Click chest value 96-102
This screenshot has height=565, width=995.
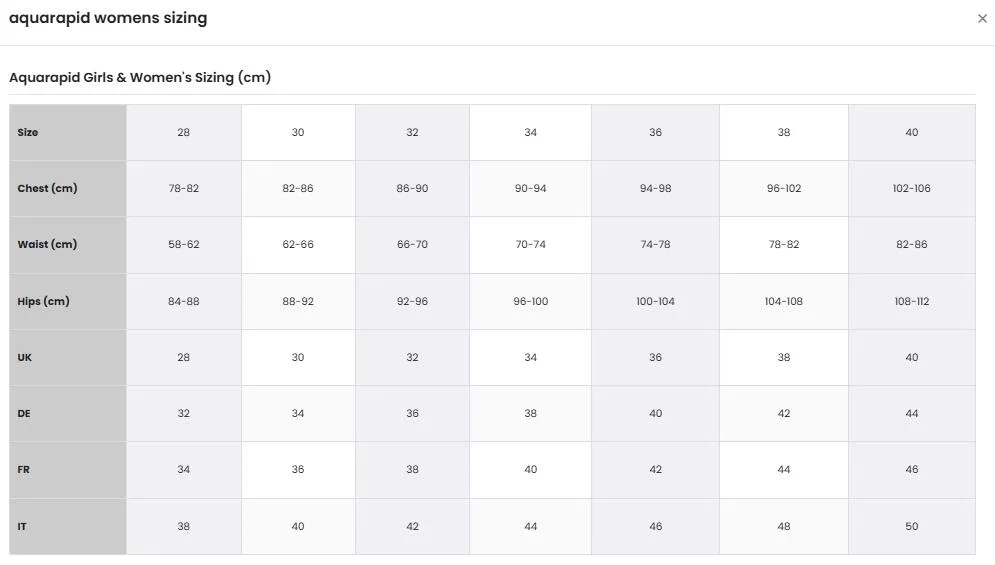click(784, 189)
